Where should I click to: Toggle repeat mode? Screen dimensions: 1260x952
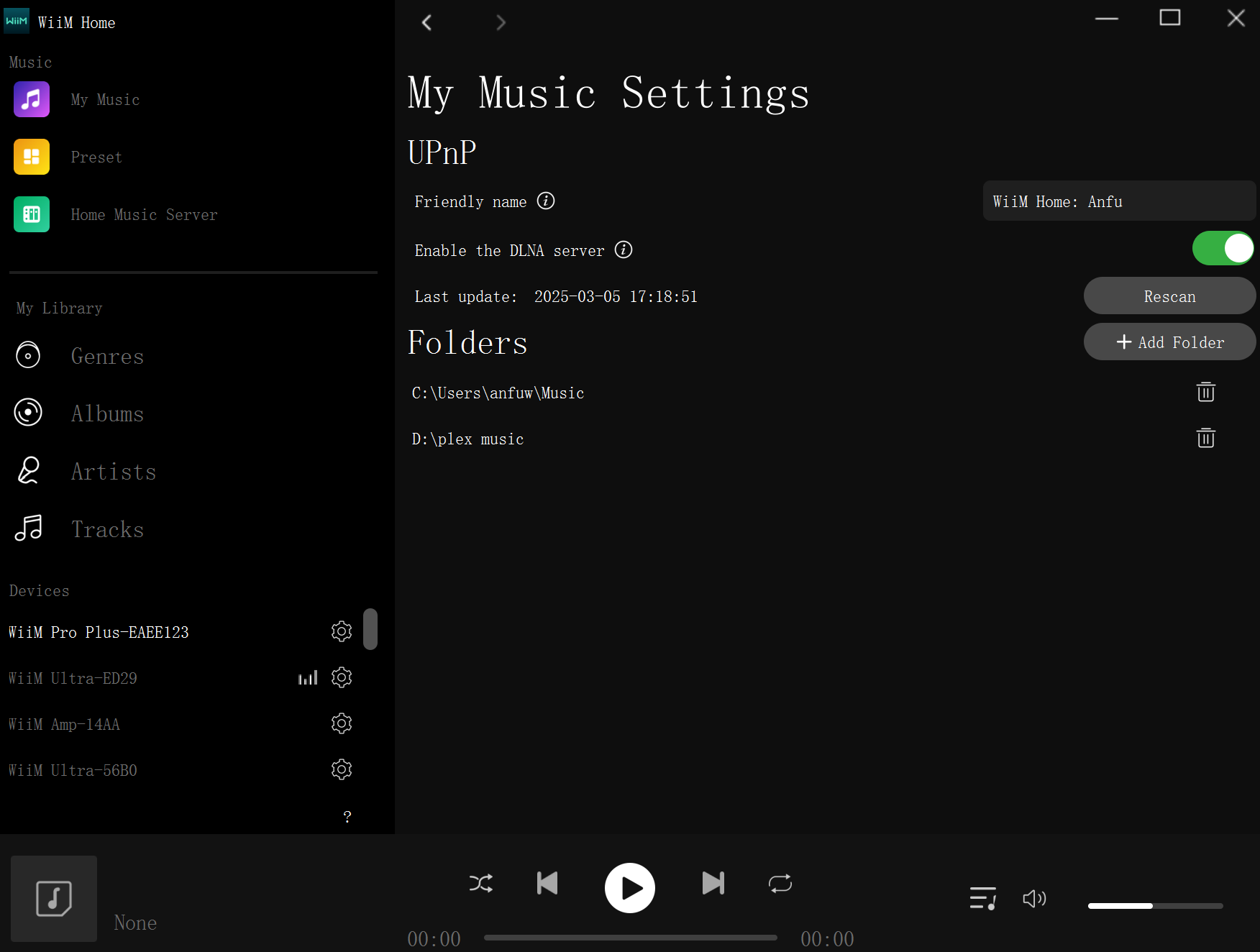click(780, 883)
